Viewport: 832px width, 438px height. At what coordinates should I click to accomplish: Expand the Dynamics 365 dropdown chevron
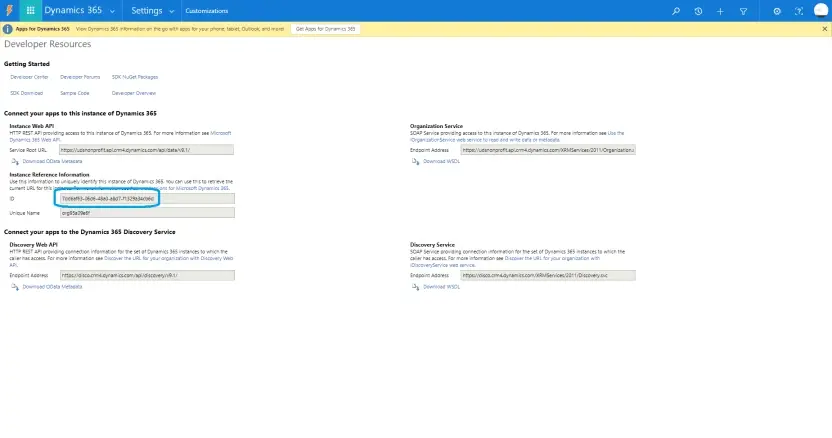coord(112,11)
